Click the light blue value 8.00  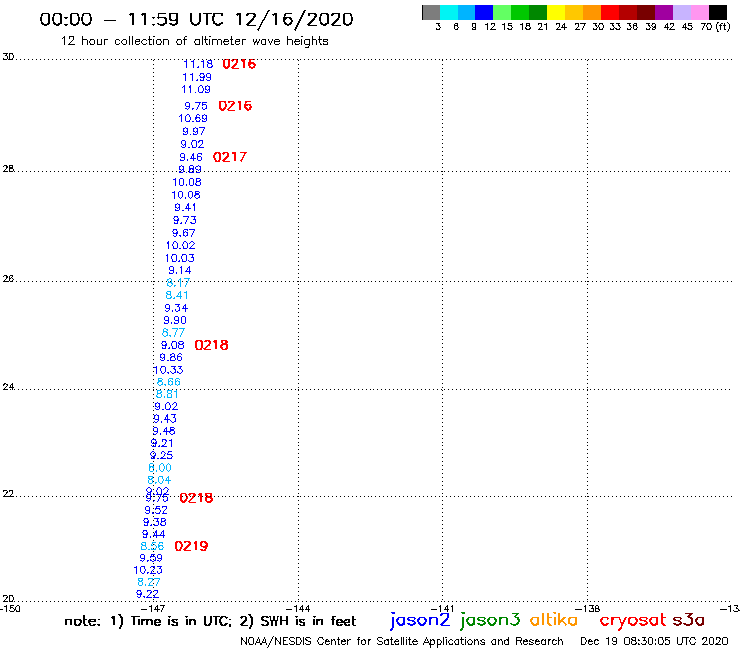160,468
